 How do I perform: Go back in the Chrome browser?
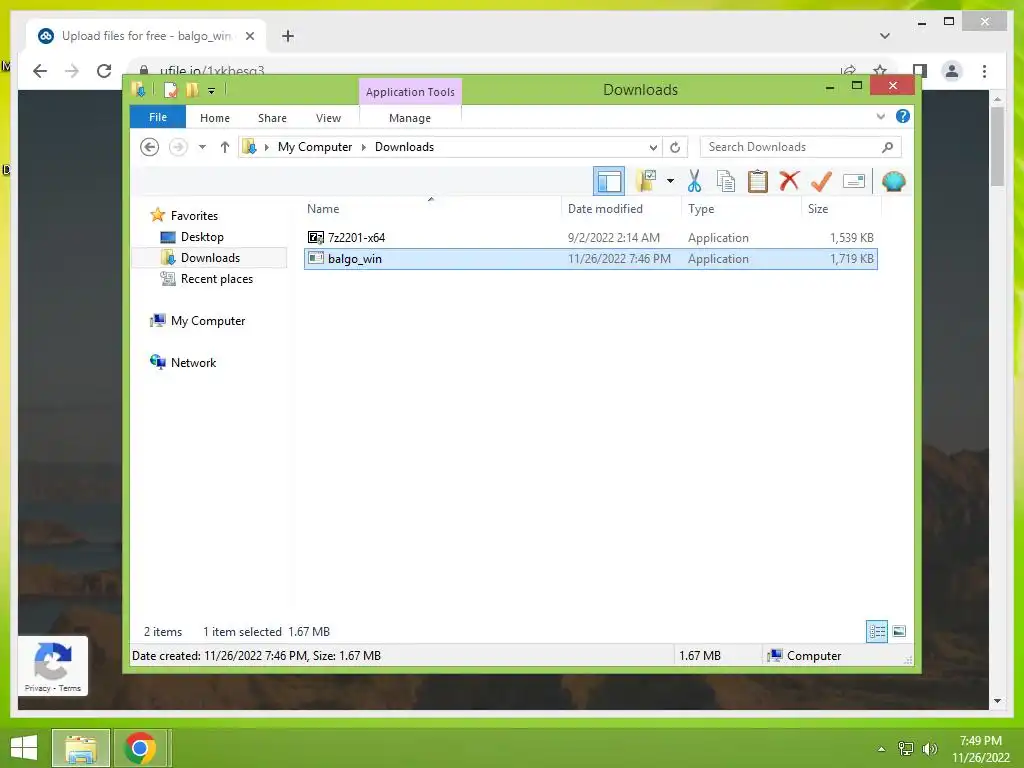pos(40,71)
